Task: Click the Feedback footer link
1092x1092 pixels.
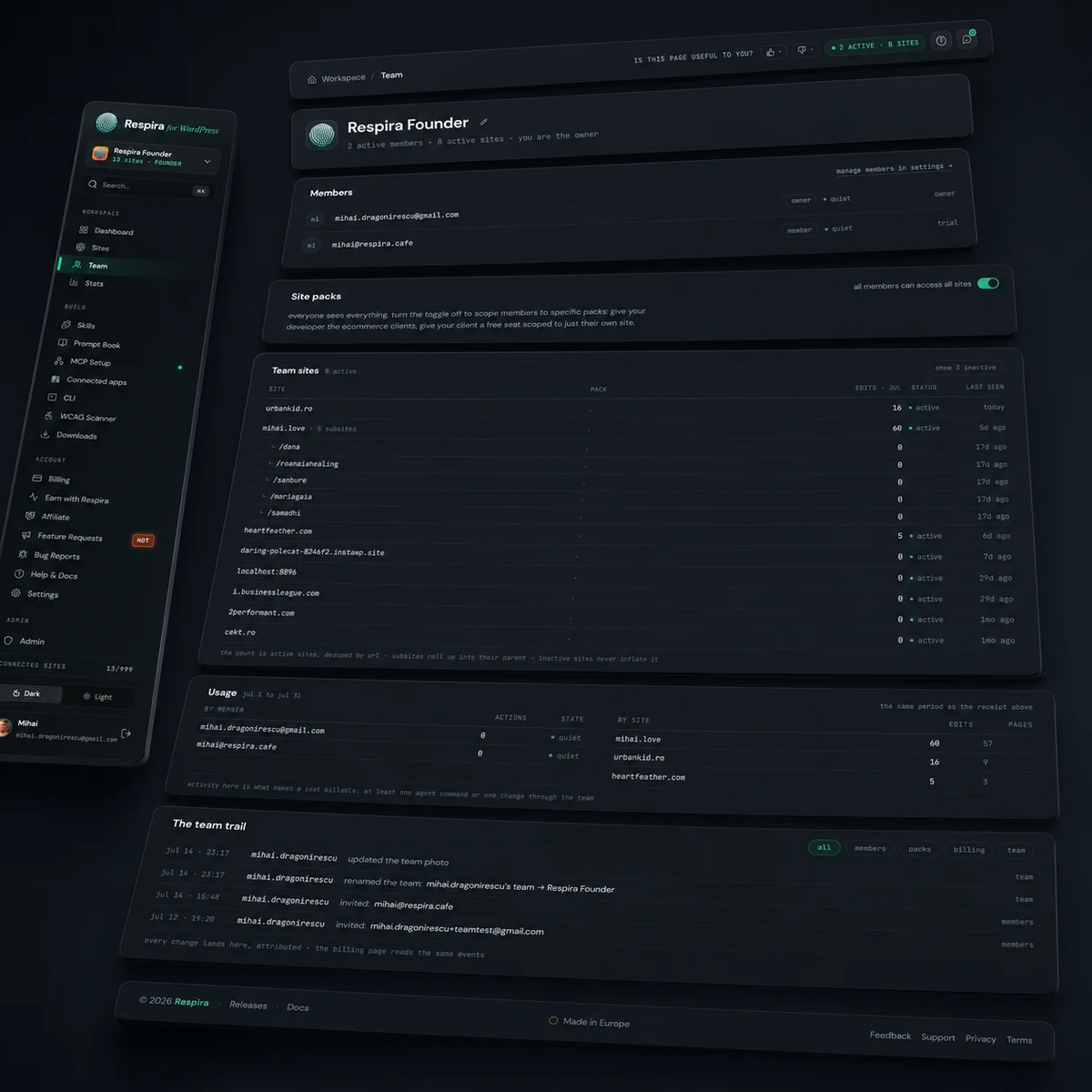Action: click(x=890, y=1036)
